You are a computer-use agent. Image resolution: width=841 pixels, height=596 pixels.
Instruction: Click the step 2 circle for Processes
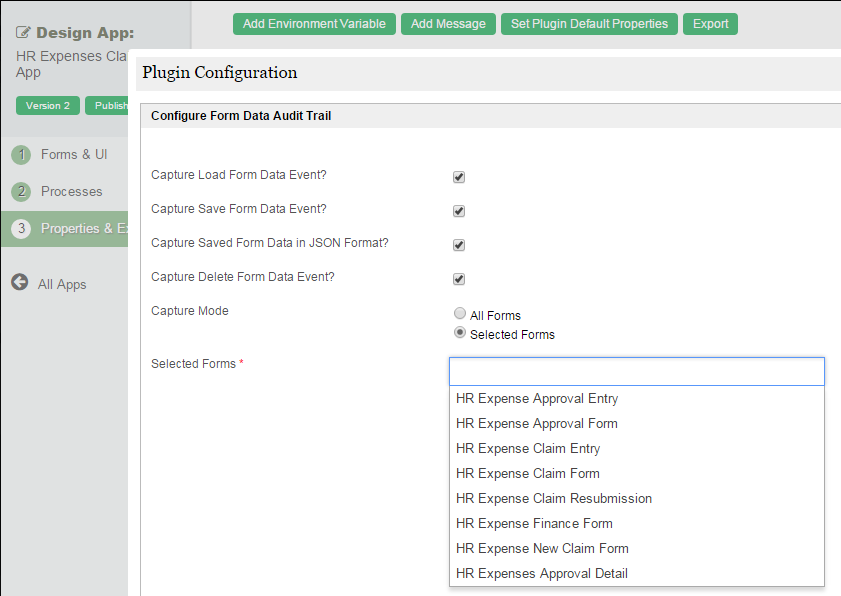click(21, 192)
